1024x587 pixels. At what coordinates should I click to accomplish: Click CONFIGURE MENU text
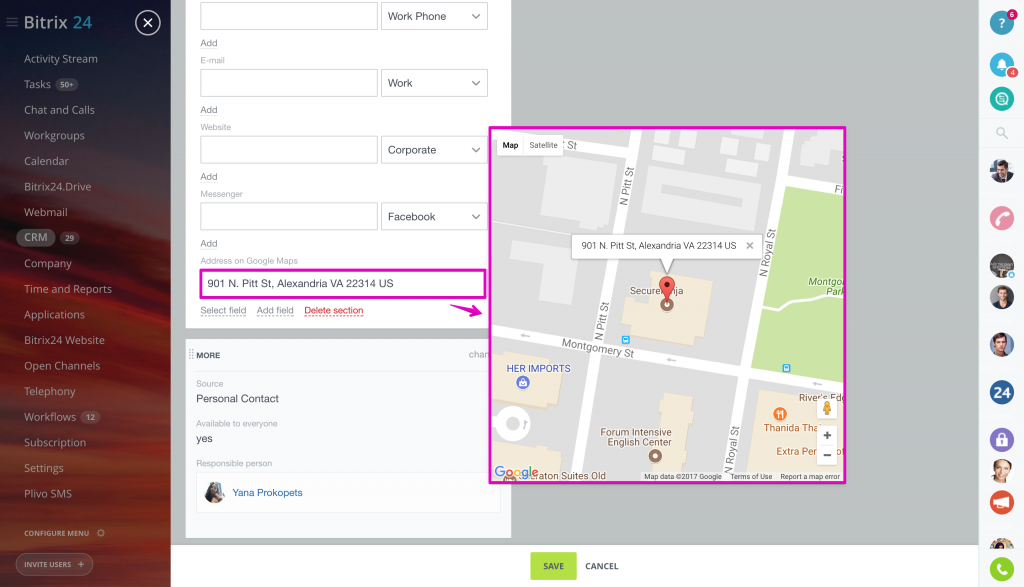tap(56, 533)
